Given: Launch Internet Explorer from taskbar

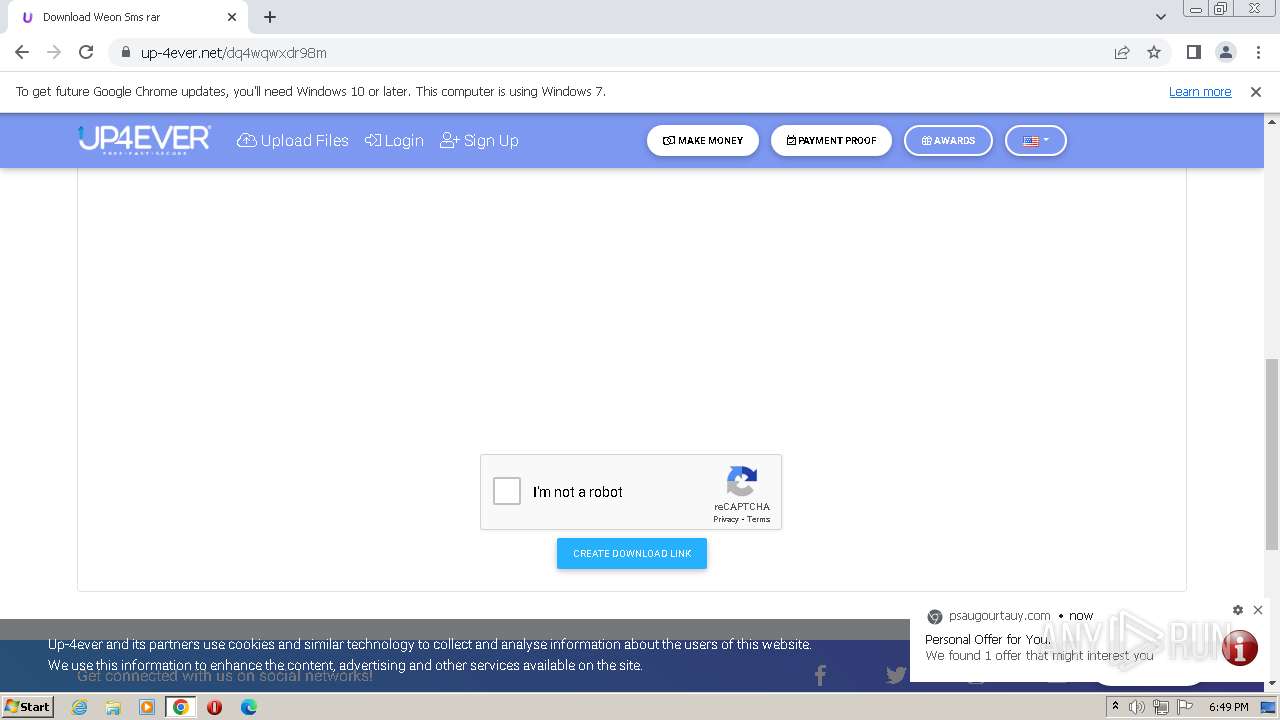Looking at the screenshot, I should [79, 707].
